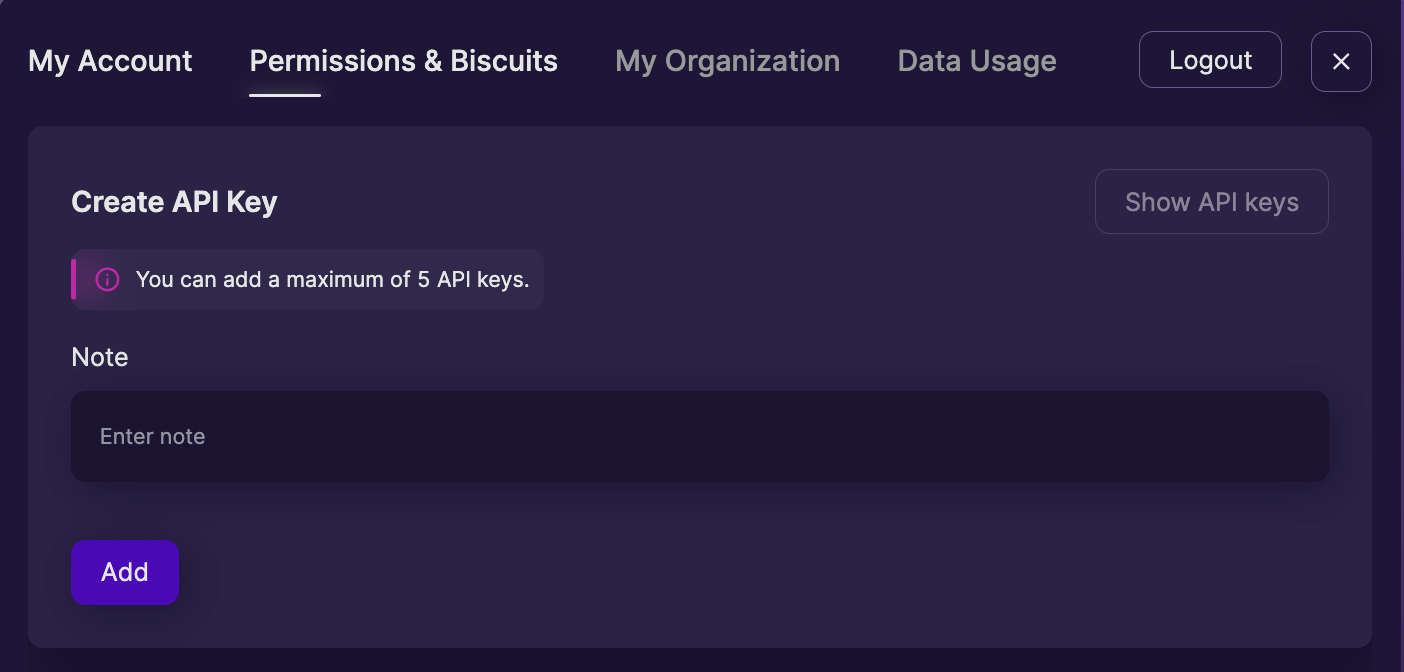Screen dimensions: 1404x672
Task: Click the word 'Usage' in the tab bar
Action: pyautogui.click(x=1013, y=61)
